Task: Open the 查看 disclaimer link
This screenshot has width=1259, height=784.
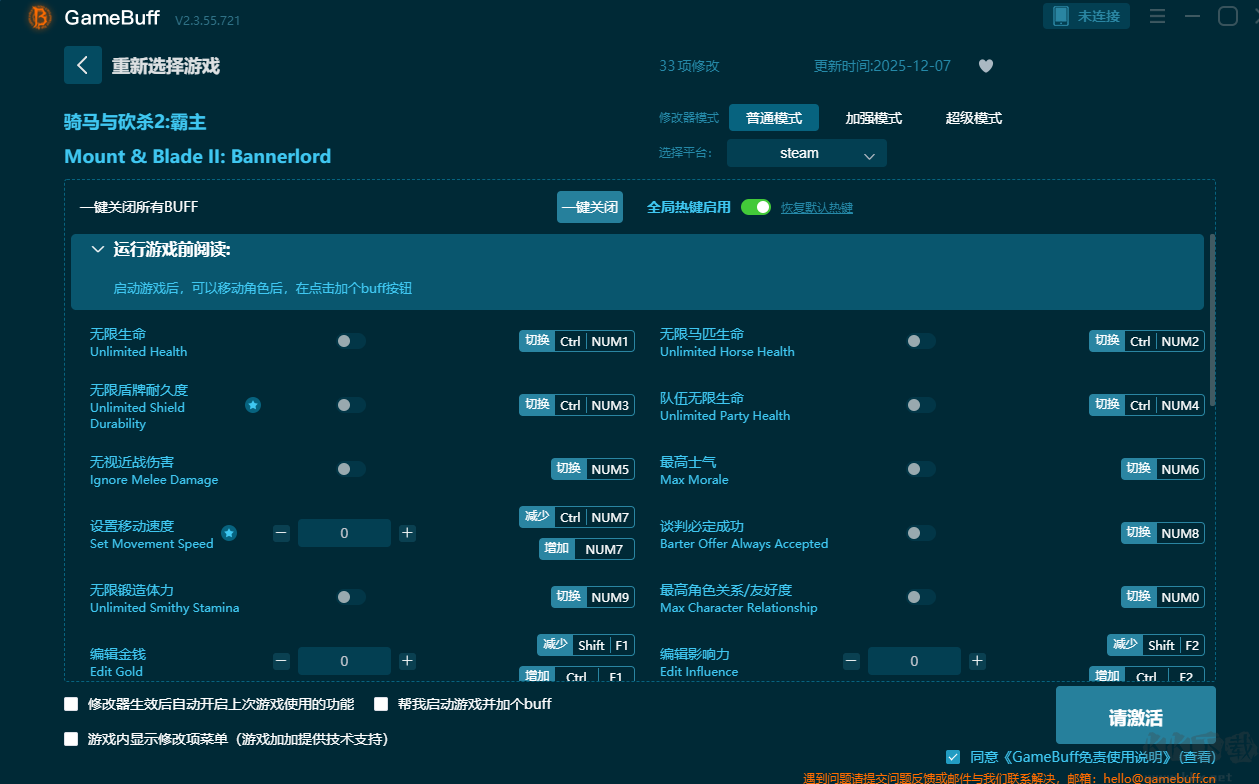Action: (1197, 757)
